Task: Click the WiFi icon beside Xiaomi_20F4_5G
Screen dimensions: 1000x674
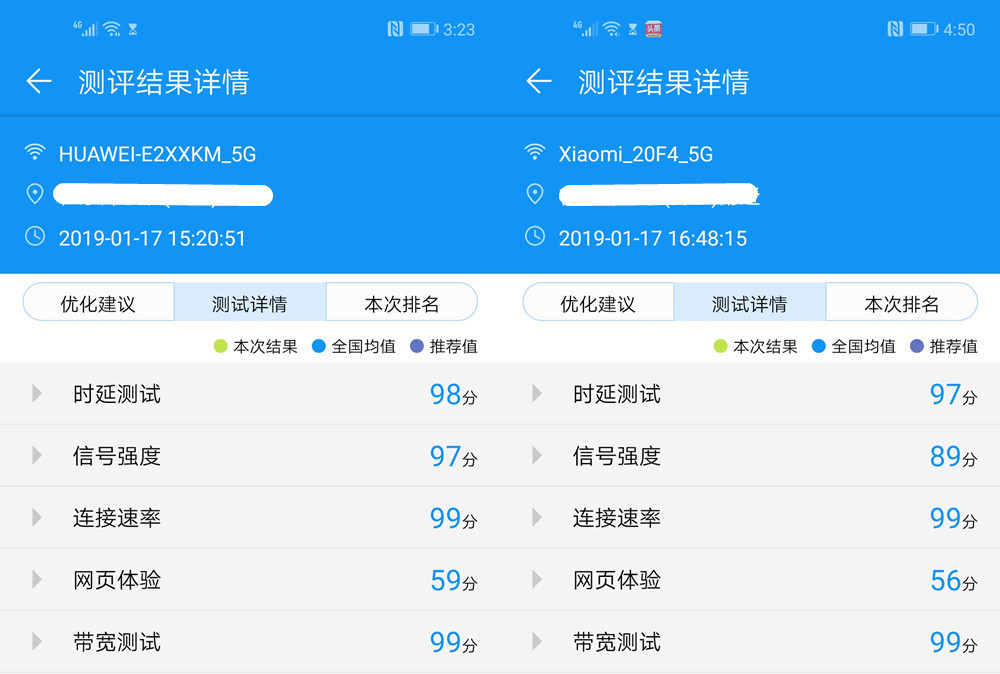Action: click(x=536, y=153)
